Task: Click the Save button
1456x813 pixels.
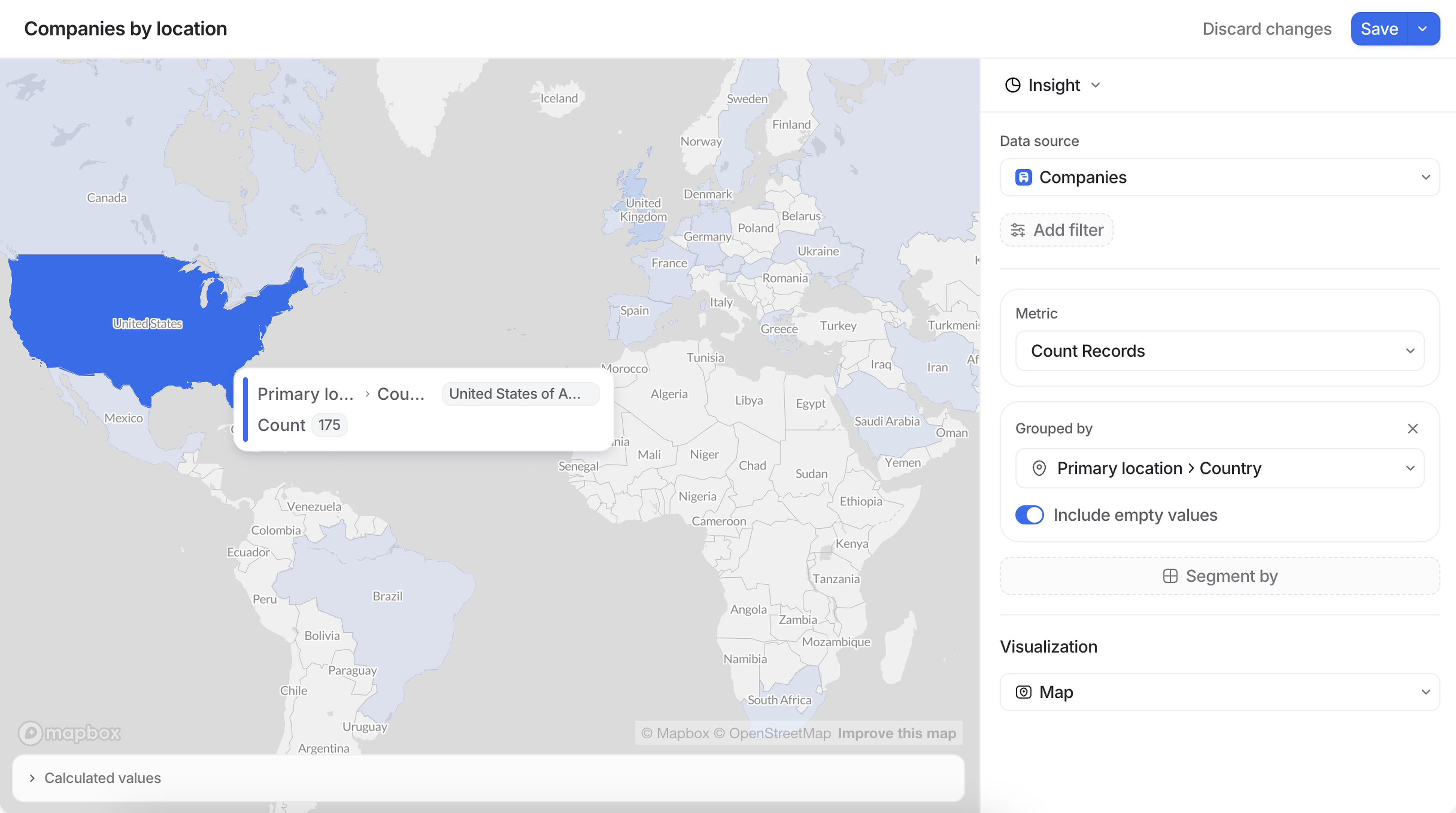Action: point(1379,29)
